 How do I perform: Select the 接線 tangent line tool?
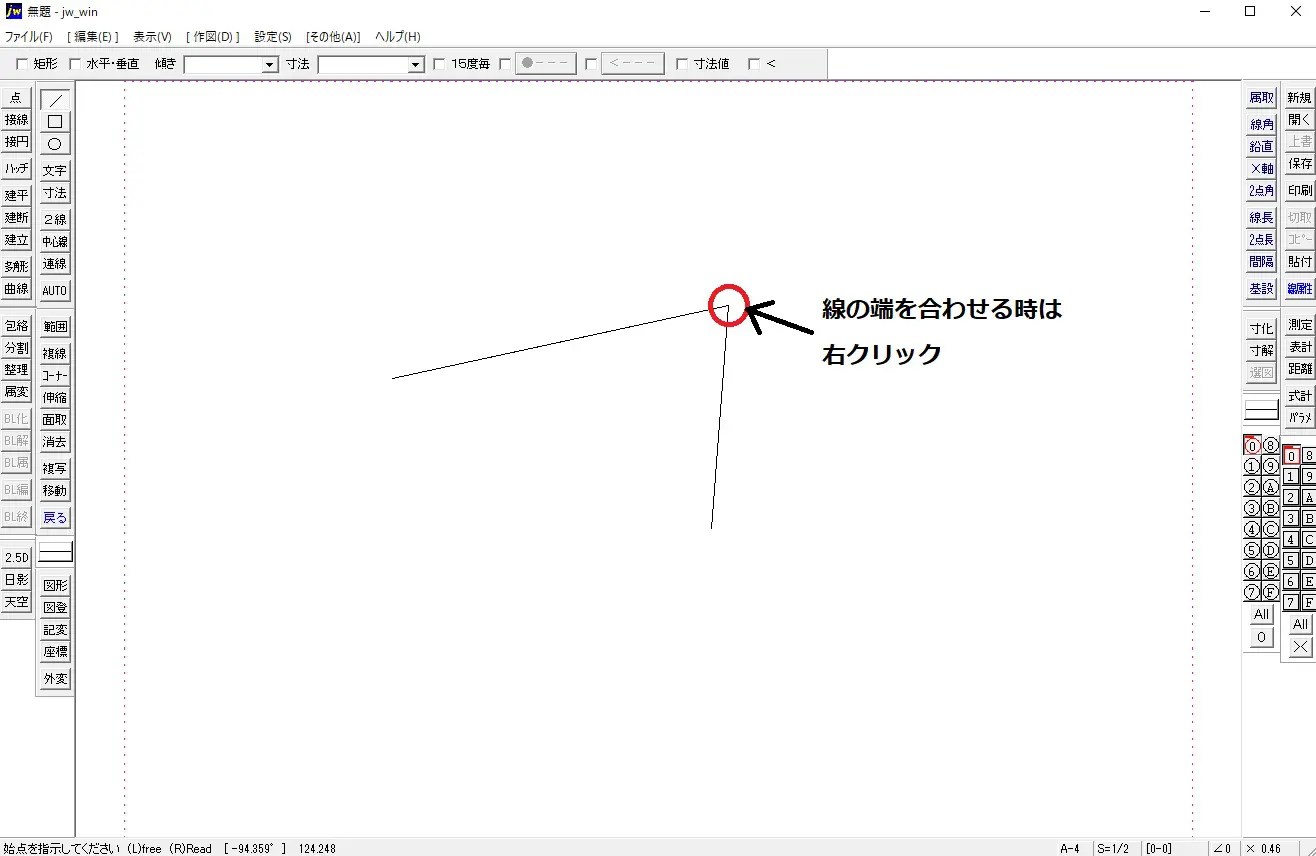coord(16,120)
